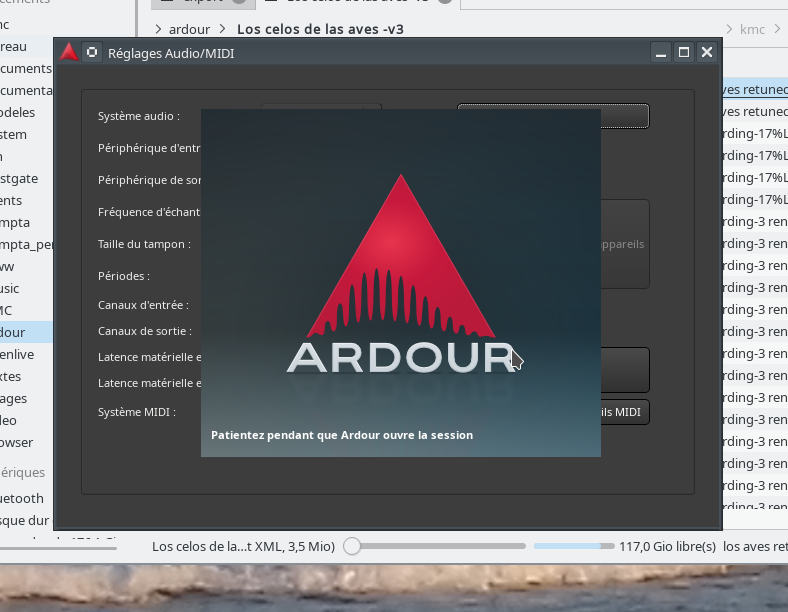Viewport: 788px width, 612px height.
Task: Minimize the Réglages Audio/MIDI window
Action: tap(661, 52)
